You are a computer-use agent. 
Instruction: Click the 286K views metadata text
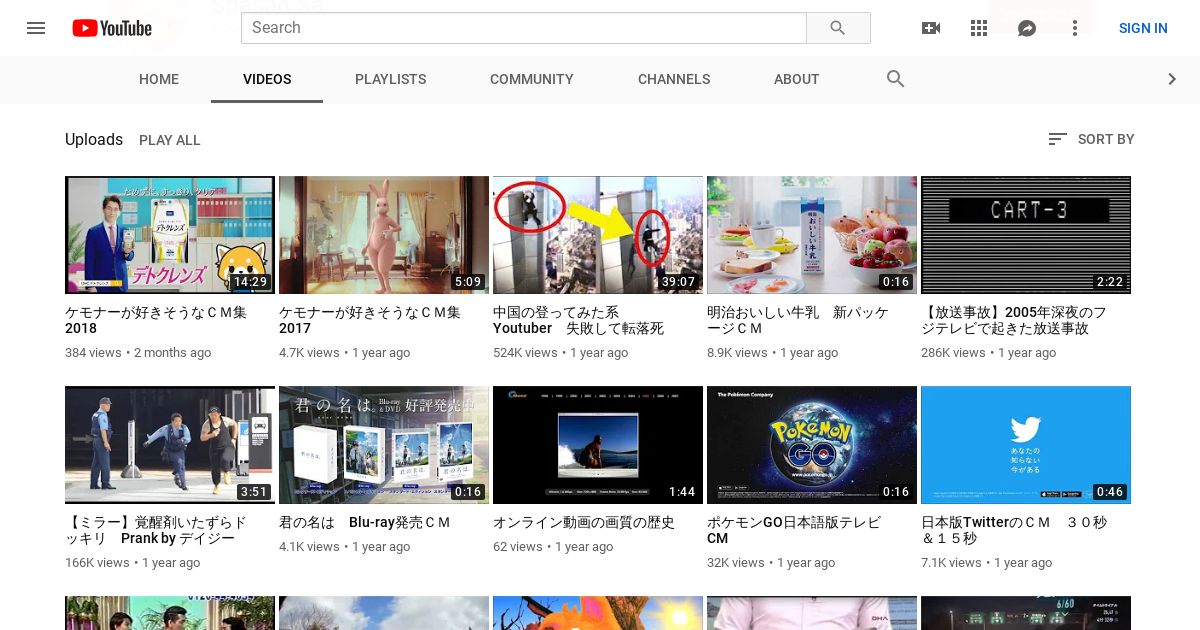pos(988,353)
